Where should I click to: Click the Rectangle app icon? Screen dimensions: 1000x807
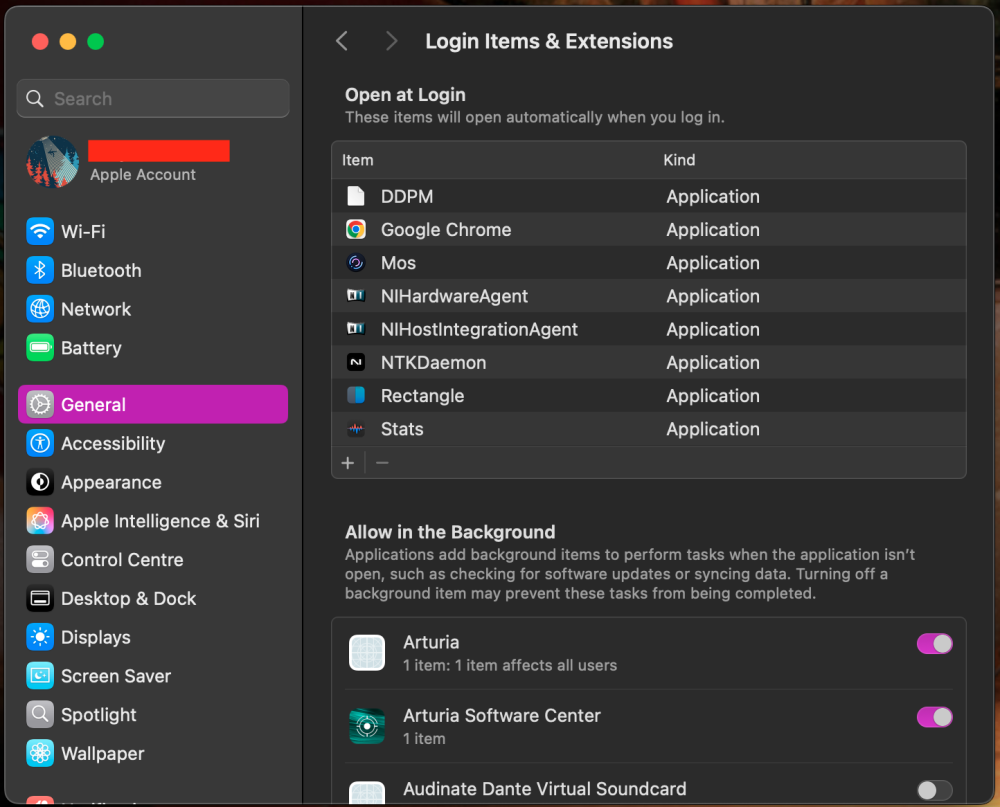(x=356, y=396)
